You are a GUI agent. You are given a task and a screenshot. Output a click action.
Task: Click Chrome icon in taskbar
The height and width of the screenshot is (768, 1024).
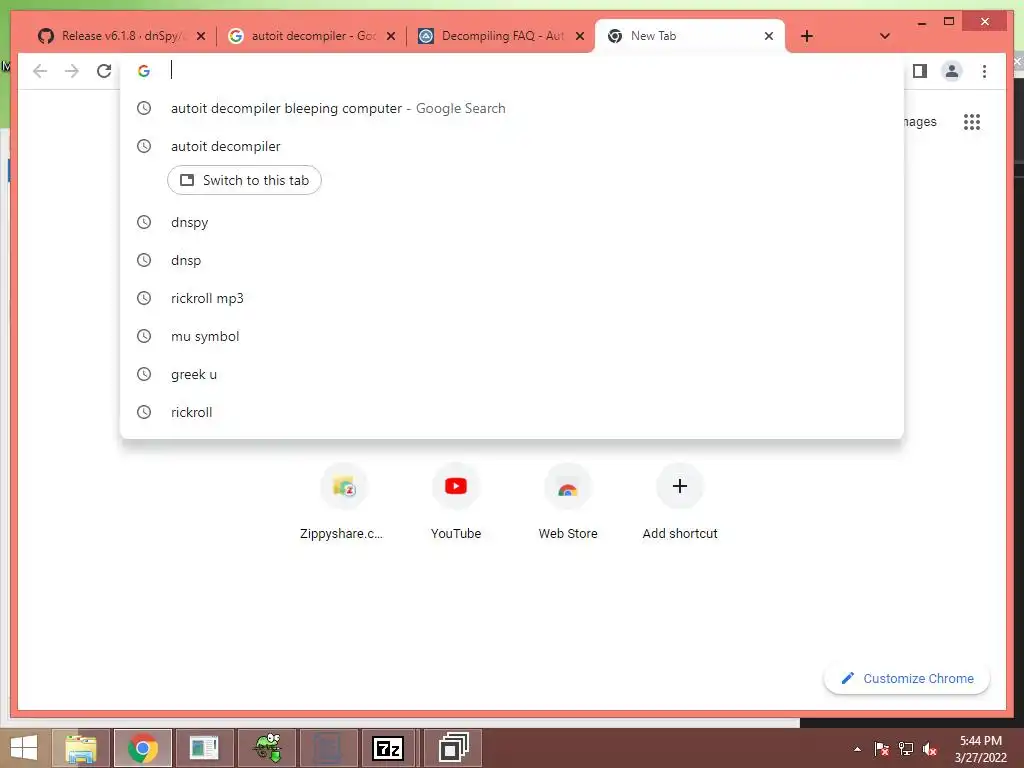pos(142,748)
